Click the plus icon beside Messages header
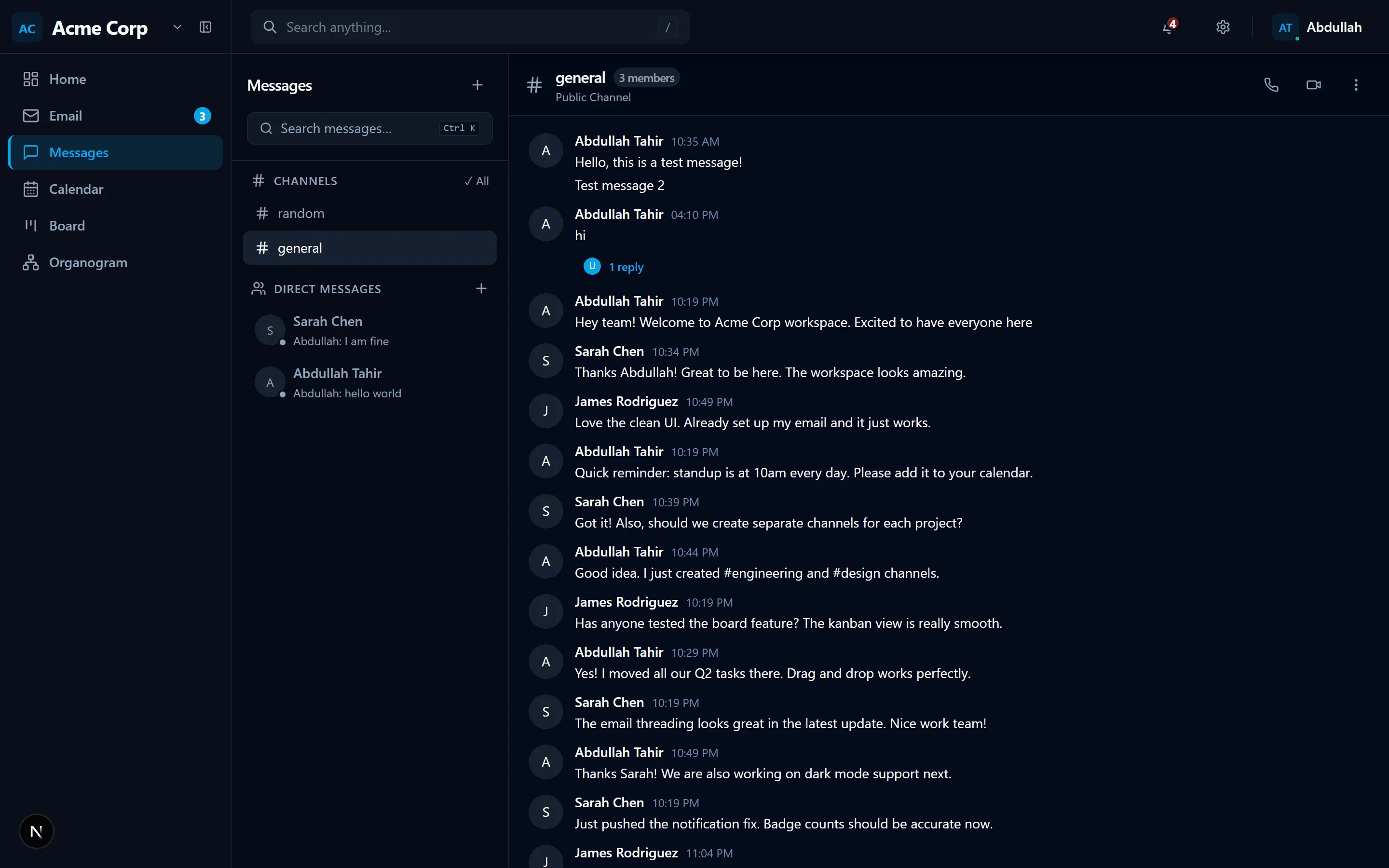 pyautogui.click(x=477, y=85)
